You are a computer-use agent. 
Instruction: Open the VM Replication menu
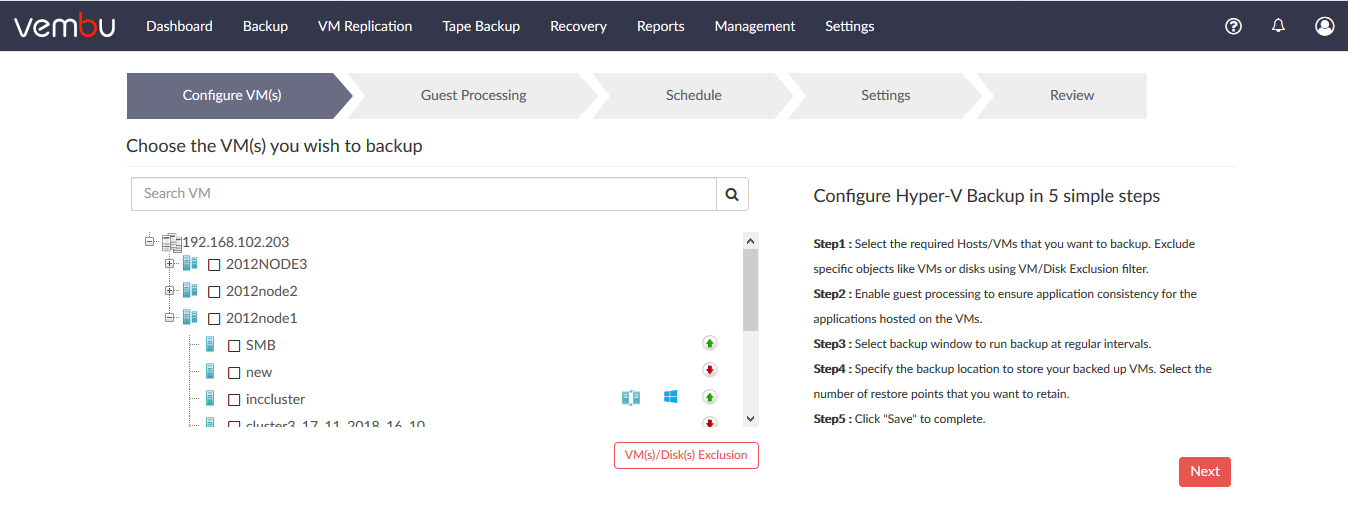coord(365,26)
